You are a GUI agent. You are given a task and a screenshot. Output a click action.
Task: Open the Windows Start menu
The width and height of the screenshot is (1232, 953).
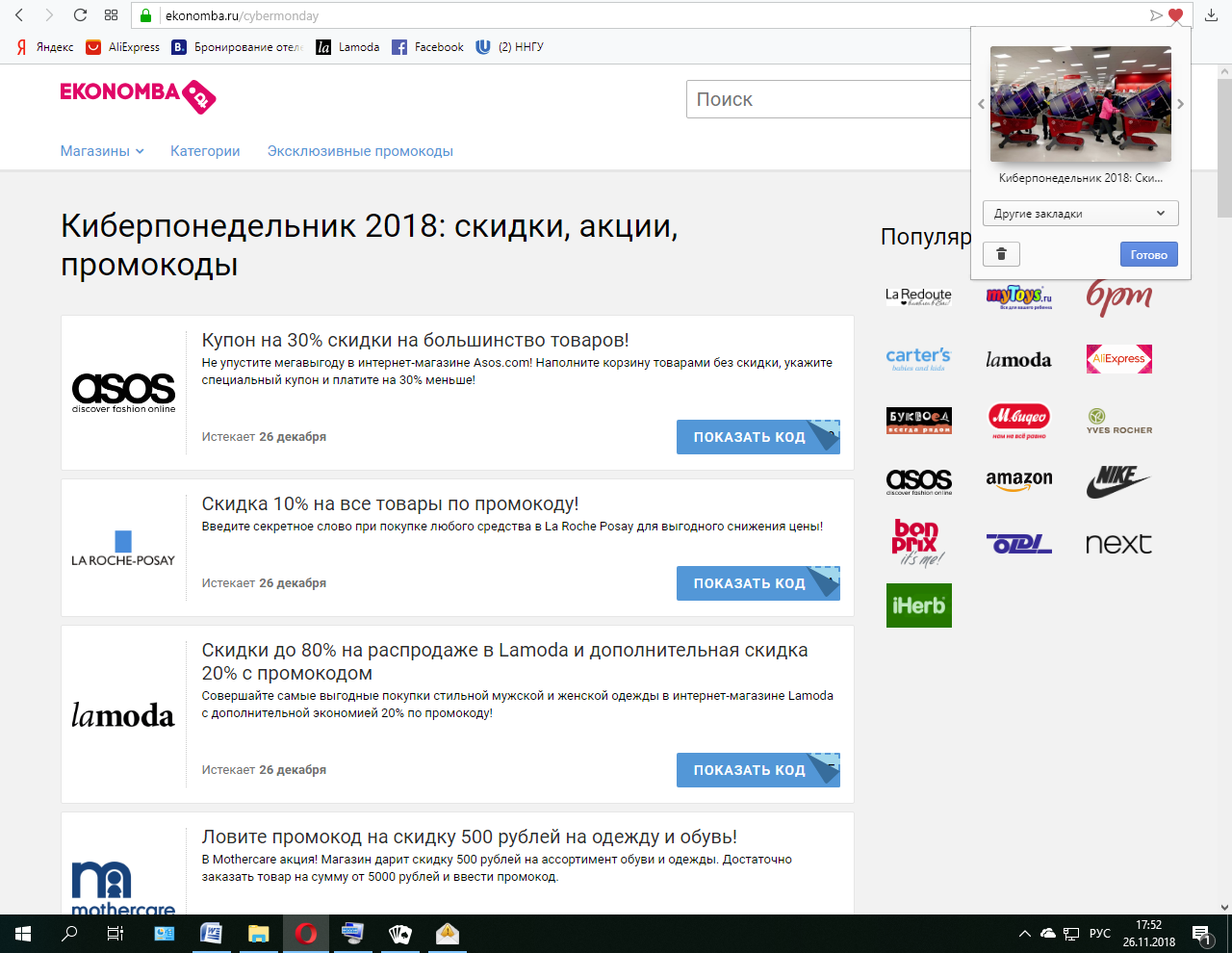click(x=23, y=934)
